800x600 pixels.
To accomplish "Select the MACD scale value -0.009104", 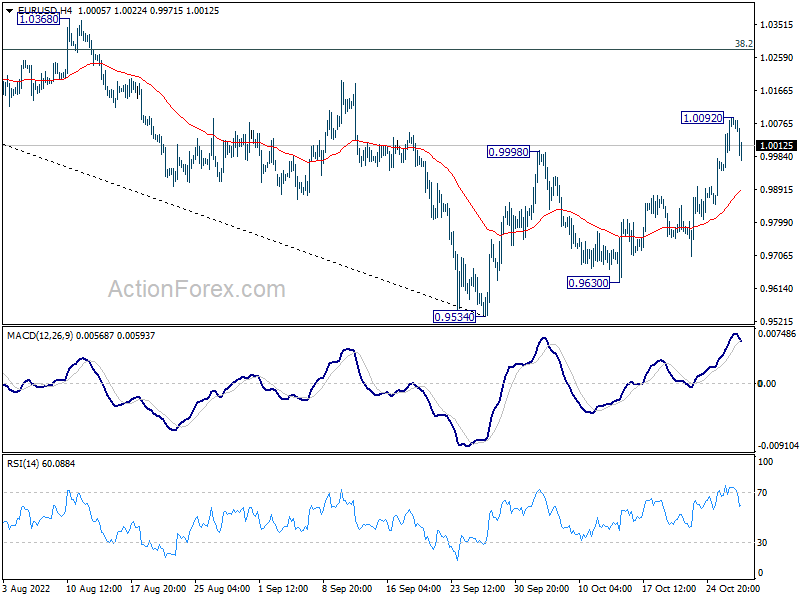I will [778, 446].
